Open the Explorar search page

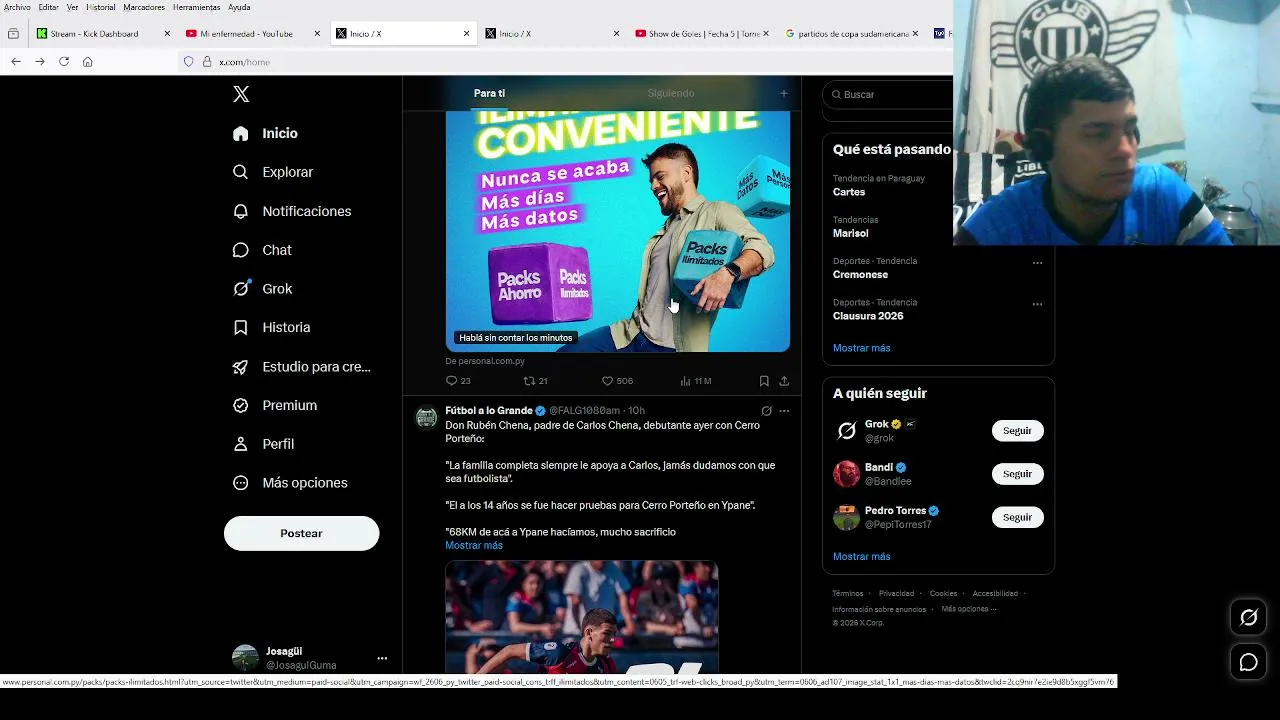click(273, 172)
